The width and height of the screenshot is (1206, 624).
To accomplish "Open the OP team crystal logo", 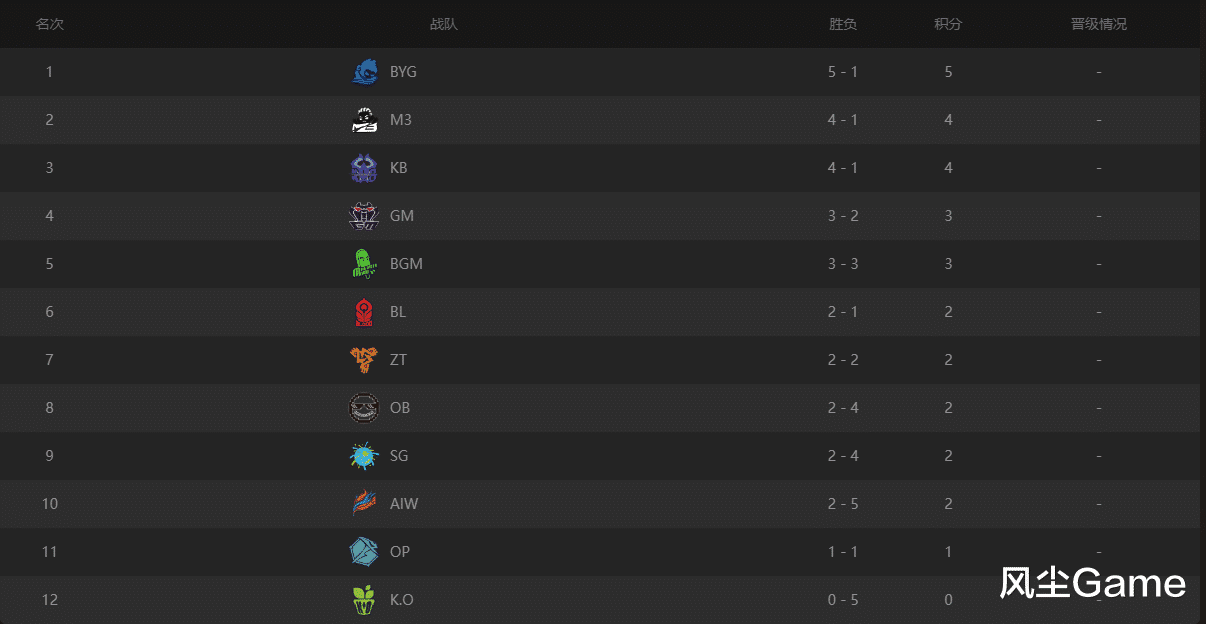I will click(x=365, y=552).
